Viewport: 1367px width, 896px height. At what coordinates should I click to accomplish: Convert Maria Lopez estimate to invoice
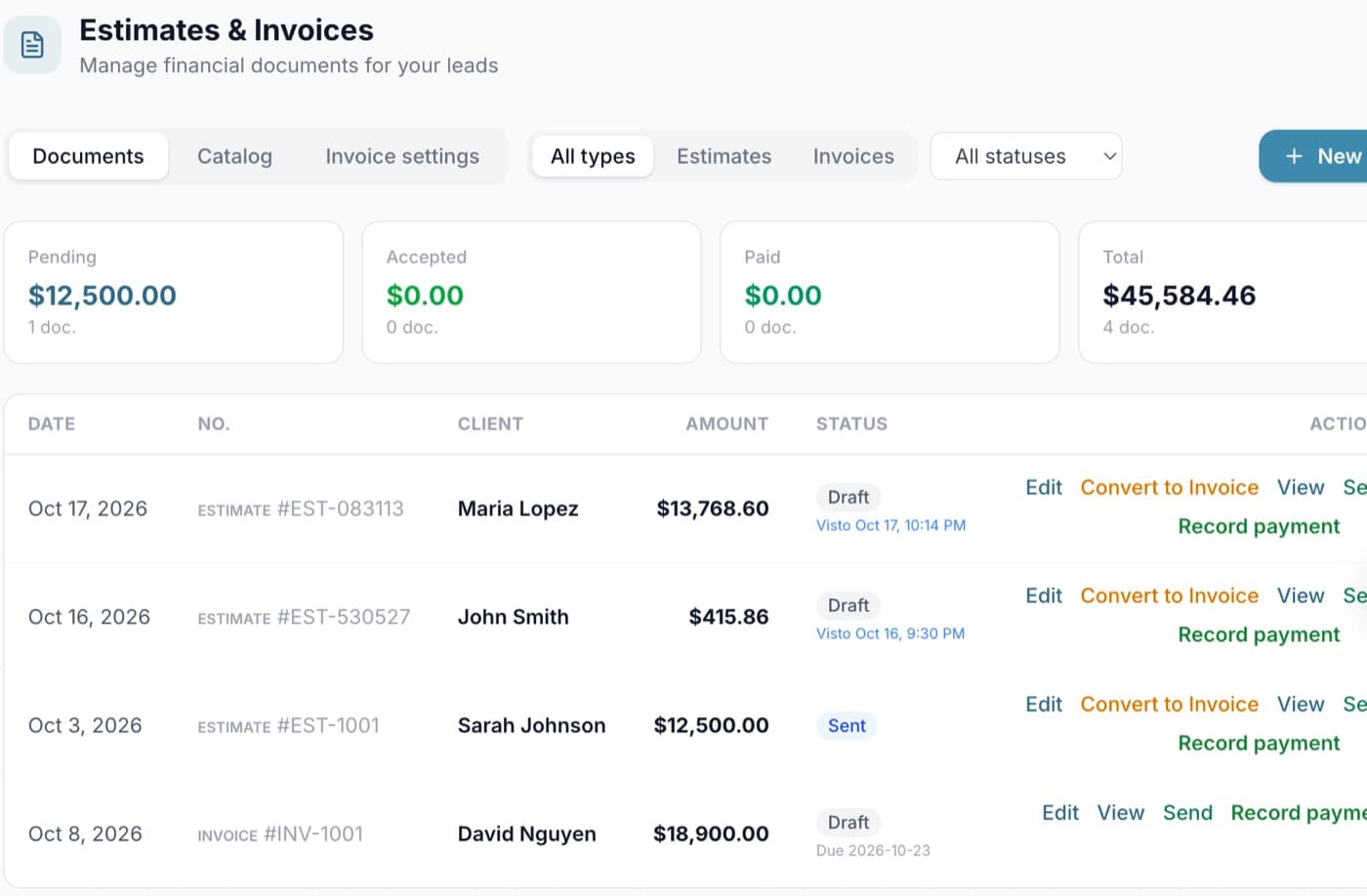(x=1169, y=487)
